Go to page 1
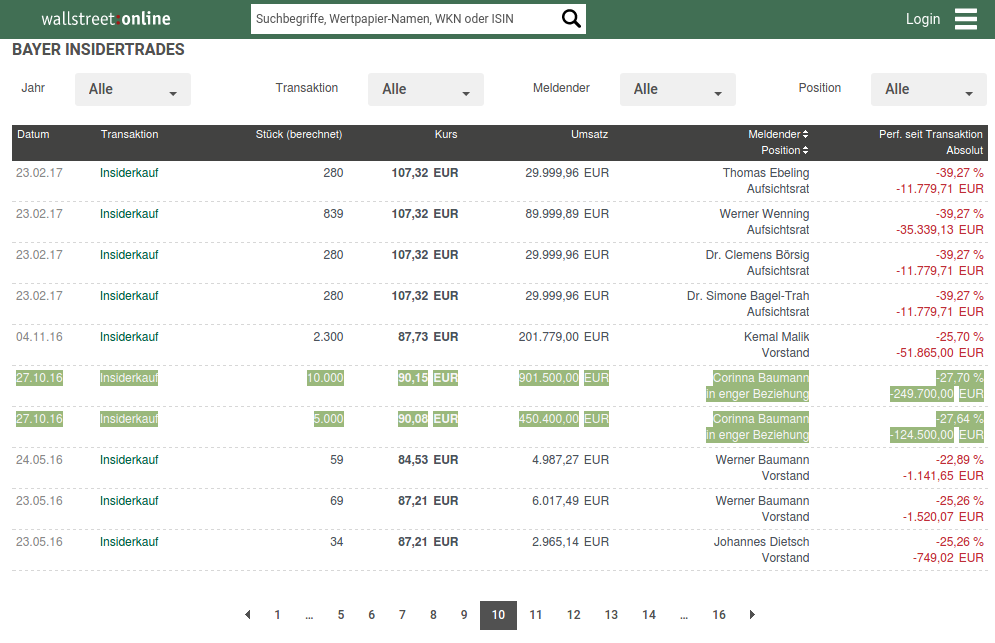This screenshot has width=995, height=643. (277, 615)
